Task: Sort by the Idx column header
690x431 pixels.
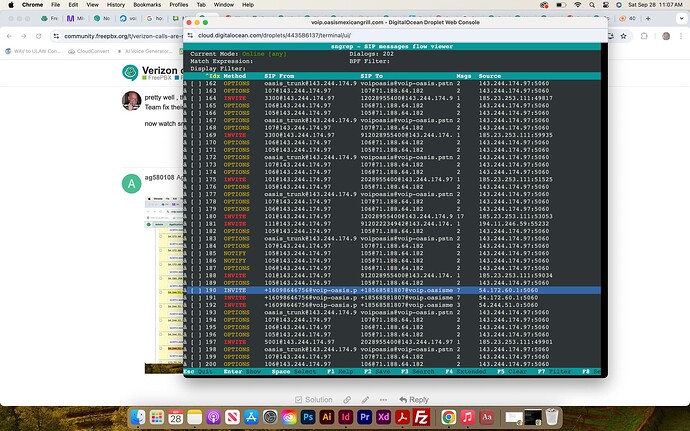Action: coord(213,76)
